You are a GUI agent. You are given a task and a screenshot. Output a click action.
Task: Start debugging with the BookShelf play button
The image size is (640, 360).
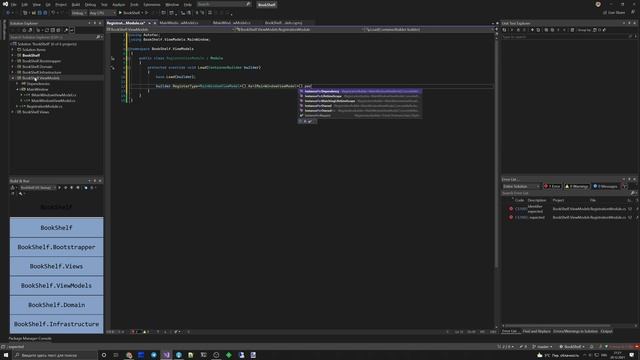tap(130, 13)
